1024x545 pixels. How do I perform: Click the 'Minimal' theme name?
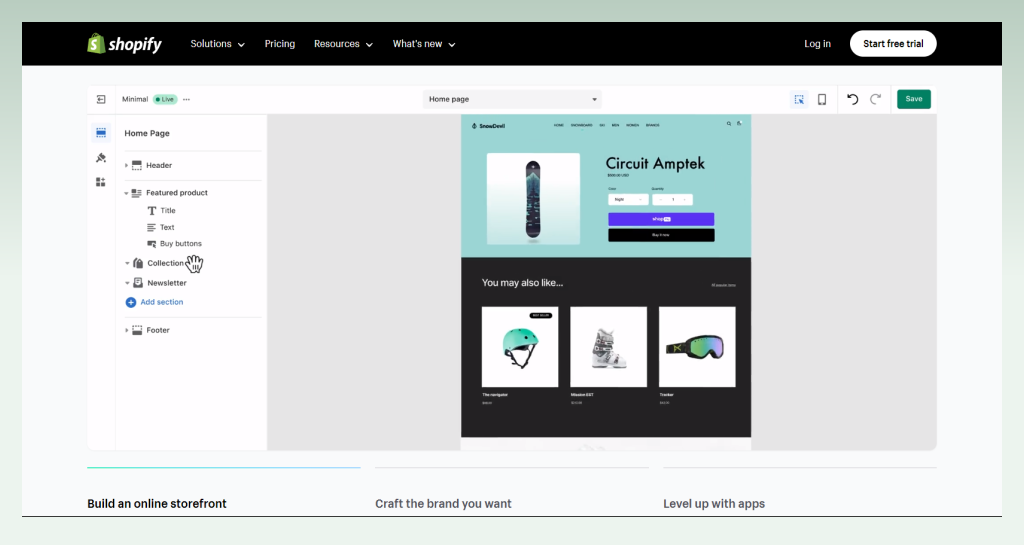[x=135, y=99]
